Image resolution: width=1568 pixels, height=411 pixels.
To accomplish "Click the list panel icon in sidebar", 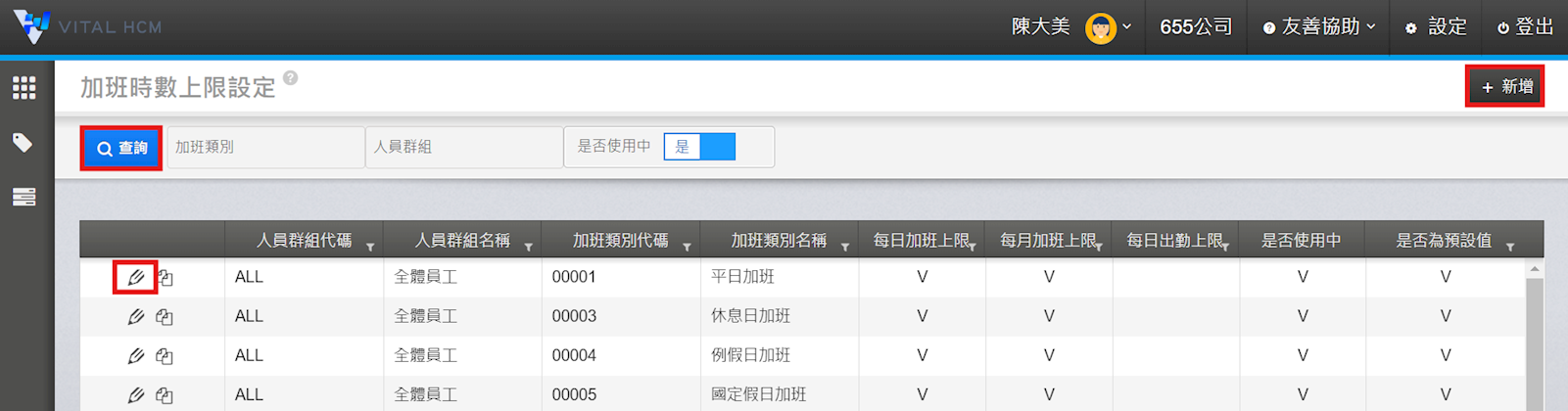I will pyautogui.click(x=24, y=198).
